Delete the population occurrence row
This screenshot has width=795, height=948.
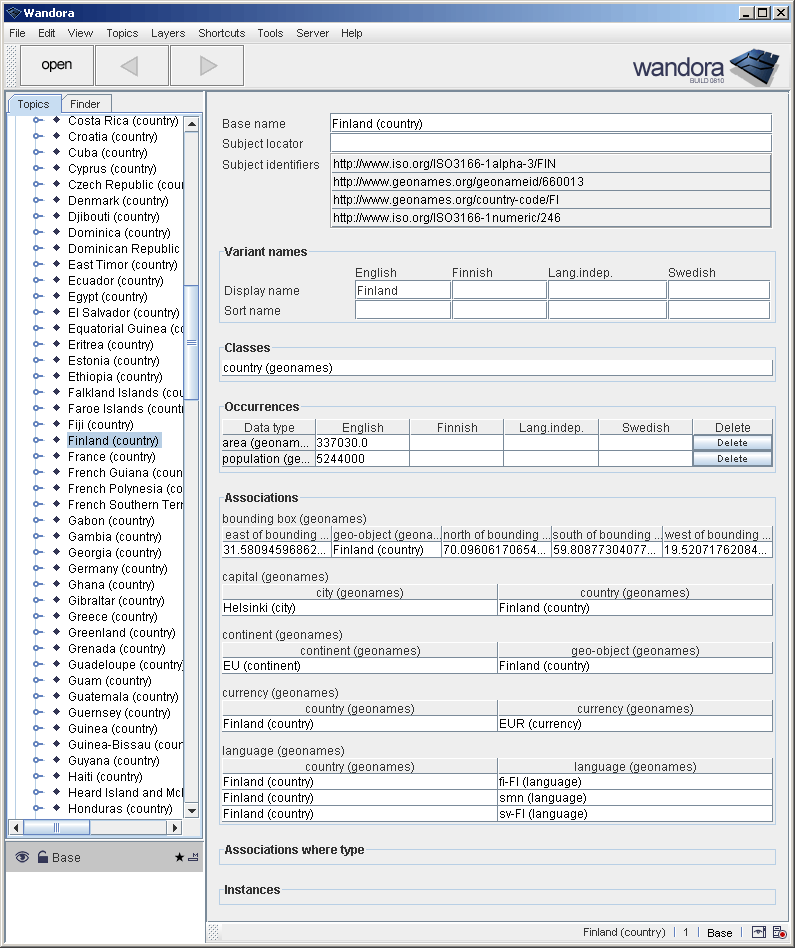(x=732, y=459)
